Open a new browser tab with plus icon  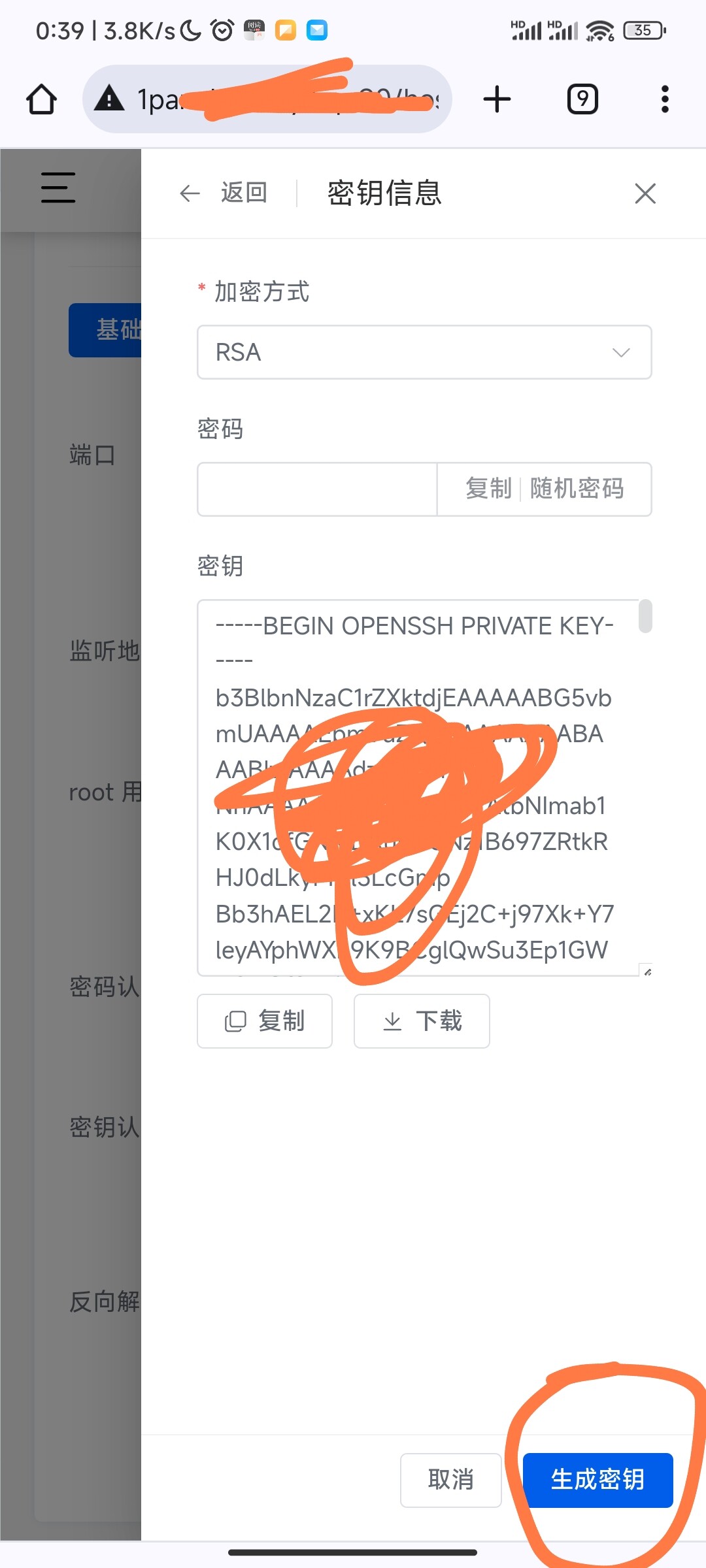pos(497,99)
